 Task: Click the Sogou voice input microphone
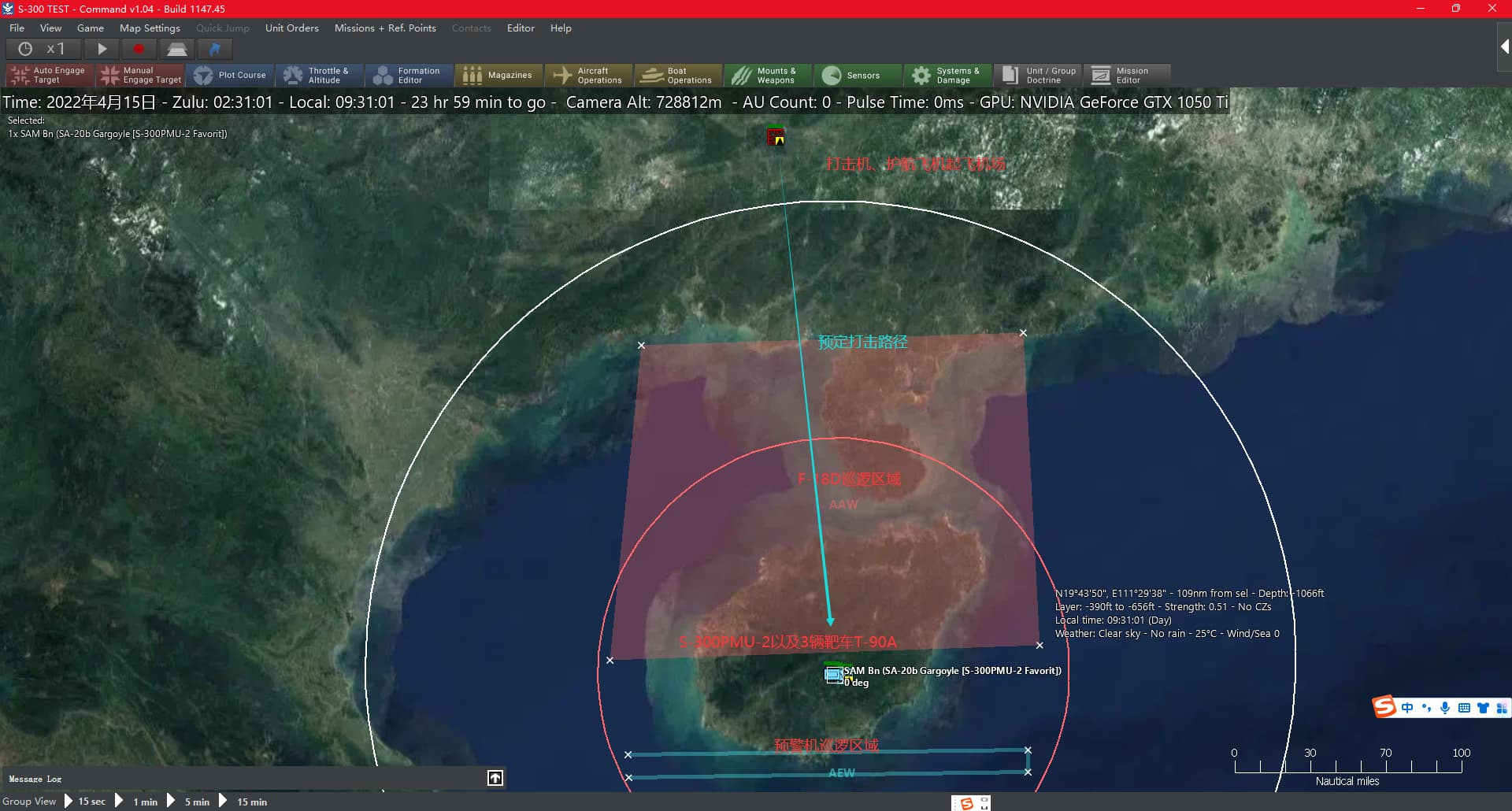1445,708
